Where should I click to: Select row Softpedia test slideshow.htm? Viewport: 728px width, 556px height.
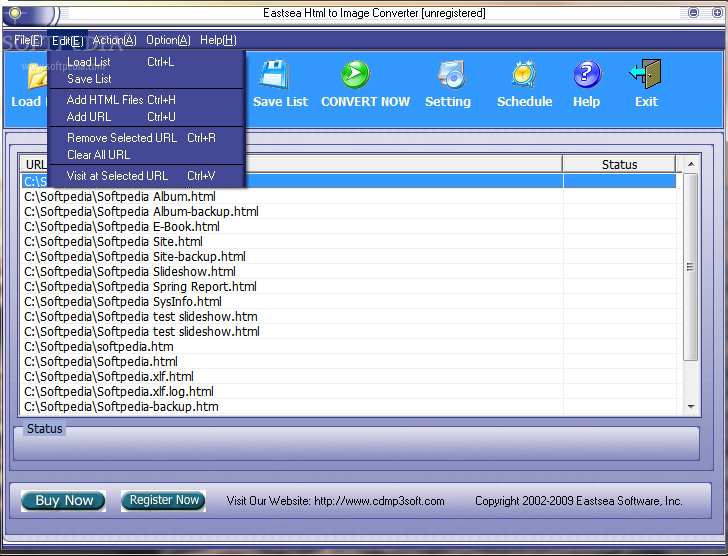[x=348, y=317]
